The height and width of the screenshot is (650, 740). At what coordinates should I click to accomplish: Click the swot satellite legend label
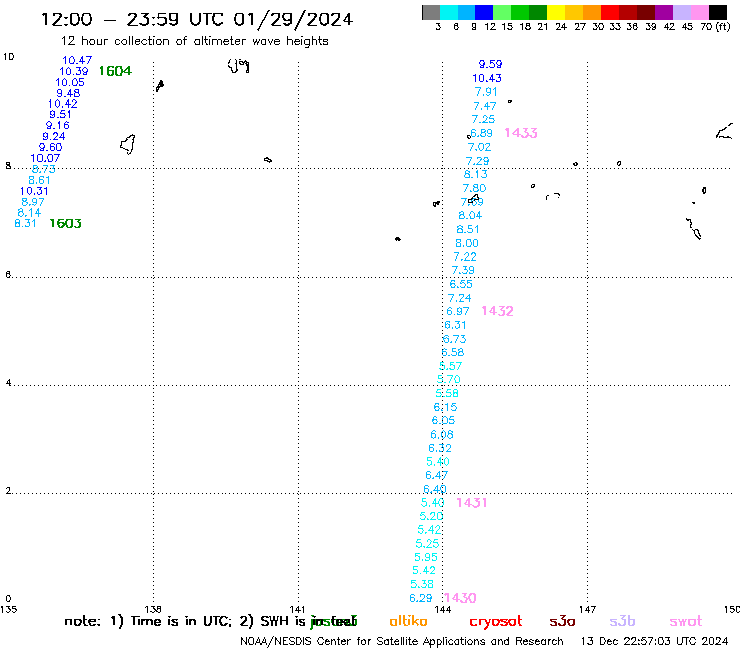point(686,622)
